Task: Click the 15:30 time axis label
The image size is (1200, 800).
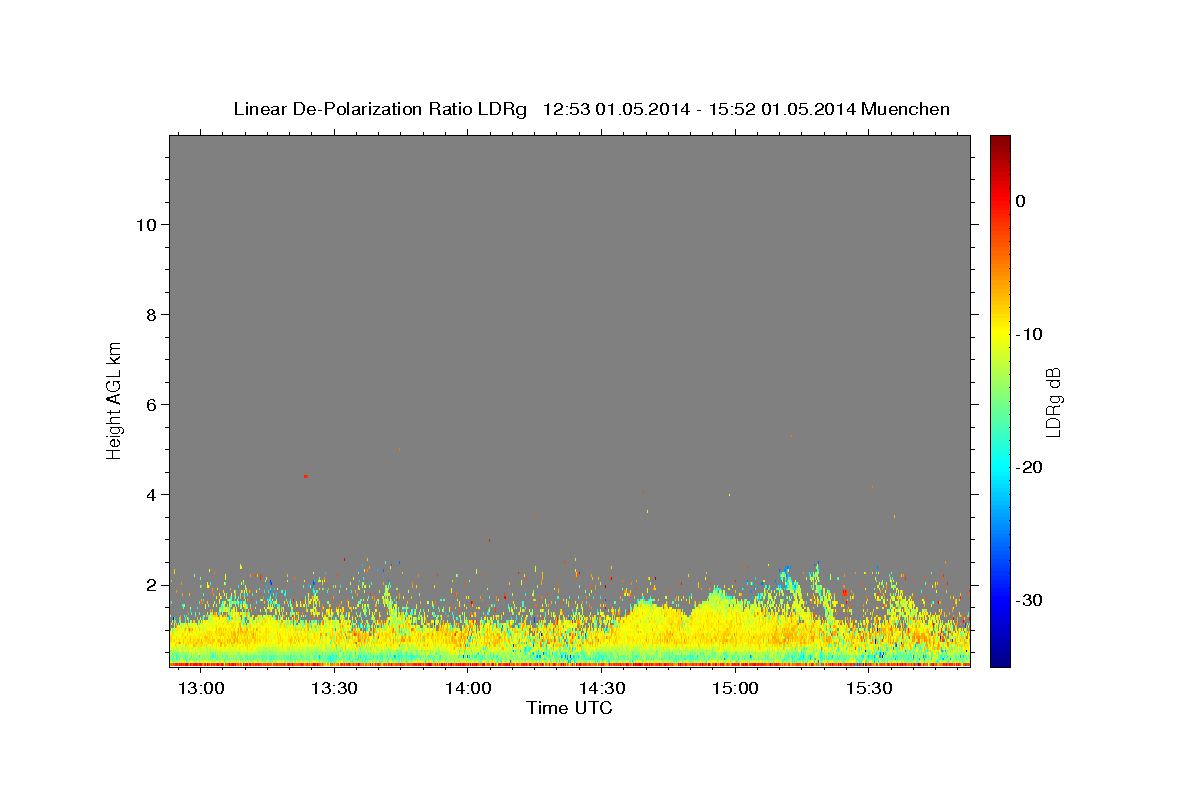Action: pos(869,689)
